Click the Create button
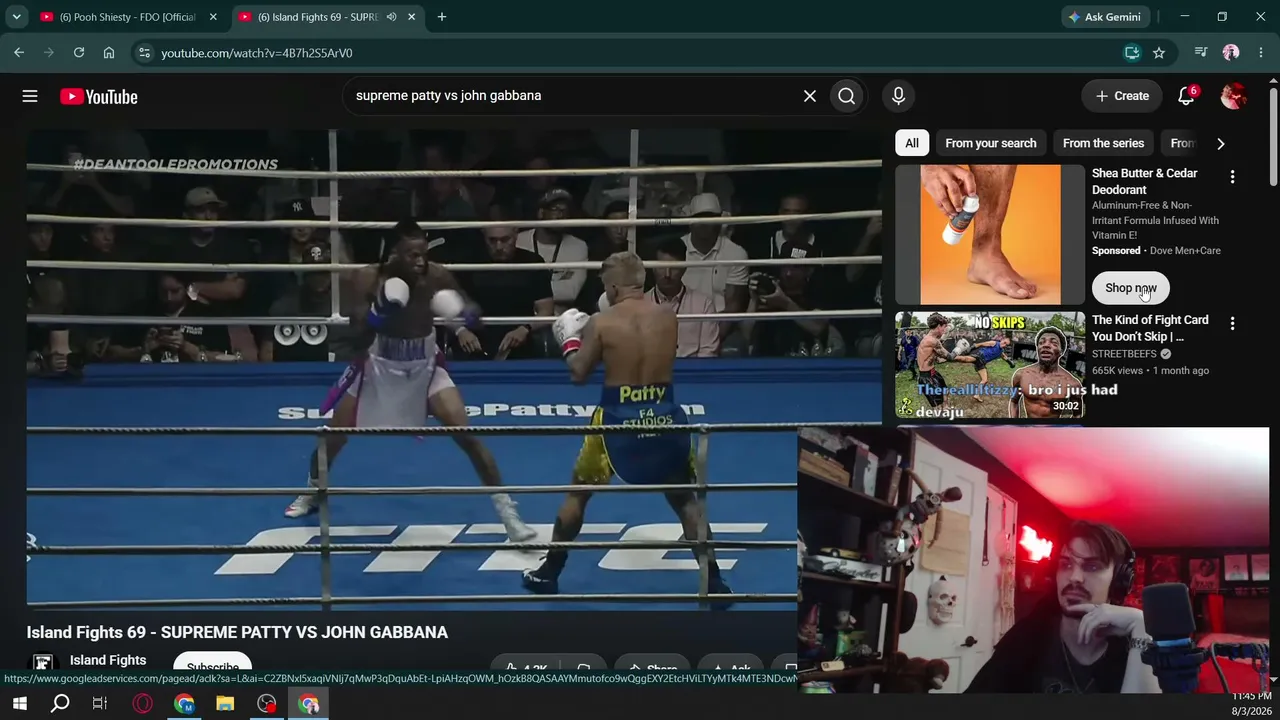The image size is (1280, 720). tap(1122, 96)
